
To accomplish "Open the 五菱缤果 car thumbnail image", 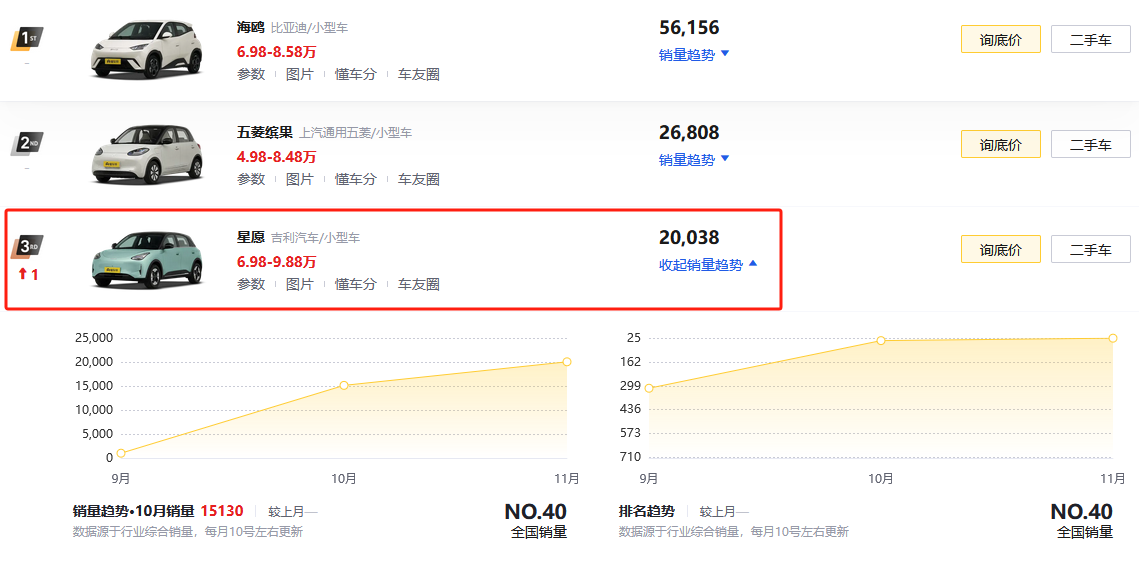I will click(x=147, y=155).
